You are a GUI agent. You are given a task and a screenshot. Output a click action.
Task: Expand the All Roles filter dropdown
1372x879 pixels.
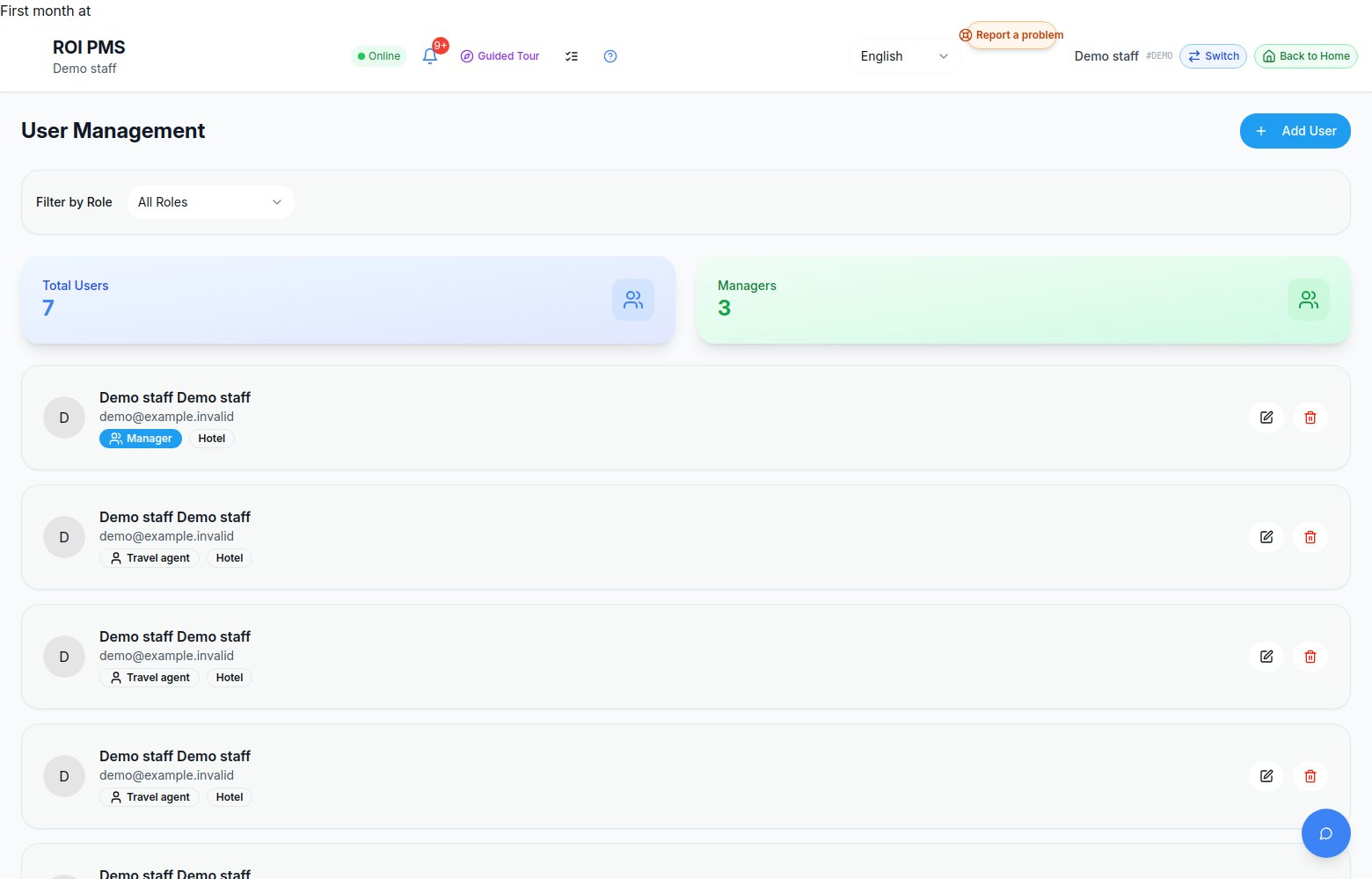pyautogui.click(x=210, y=202)
